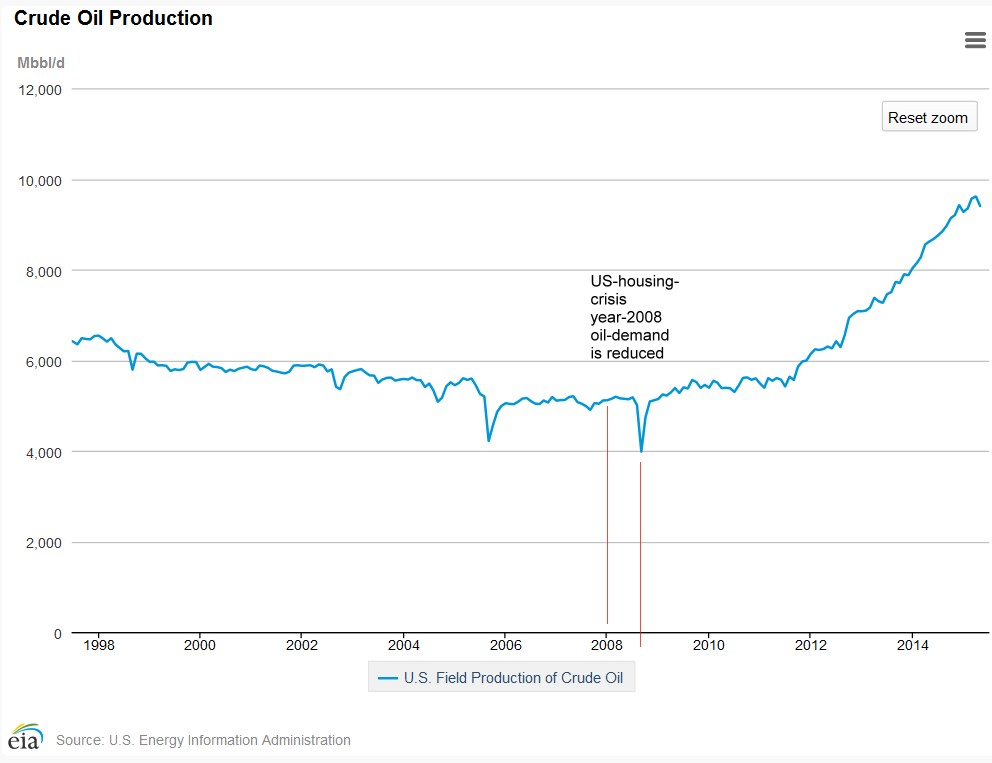Click the 2,000 y-axis label
The image size is (992, 763).
(x=44, y=543)
